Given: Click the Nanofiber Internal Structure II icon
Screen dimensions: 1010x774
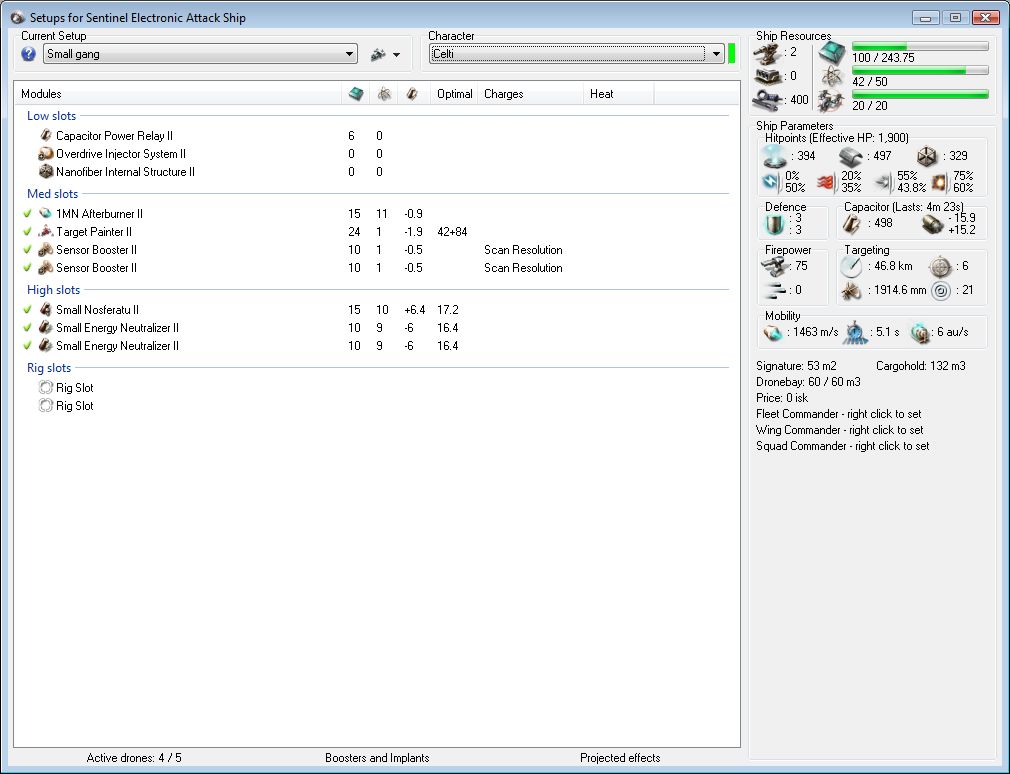Looking at the screenshot, I should tap(45, 172).
